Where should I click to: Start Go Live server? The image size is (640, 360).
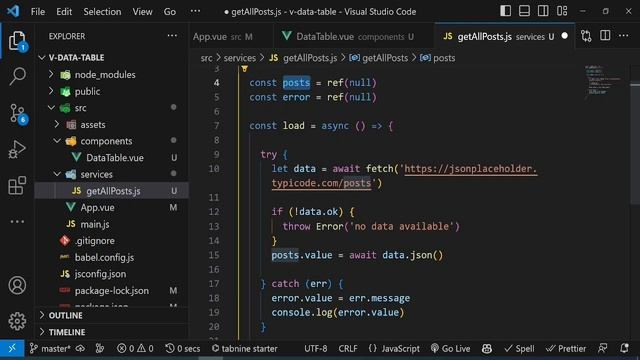click(x=451, y=349)
